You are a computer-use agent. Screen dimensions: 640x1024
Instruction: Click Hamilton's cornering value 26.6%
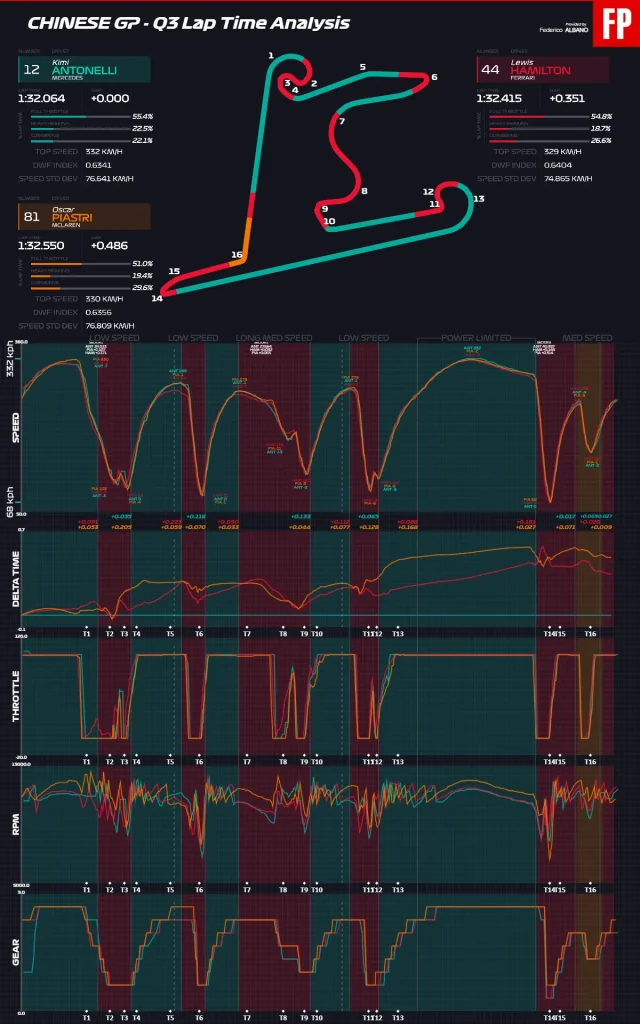point(600,140)
